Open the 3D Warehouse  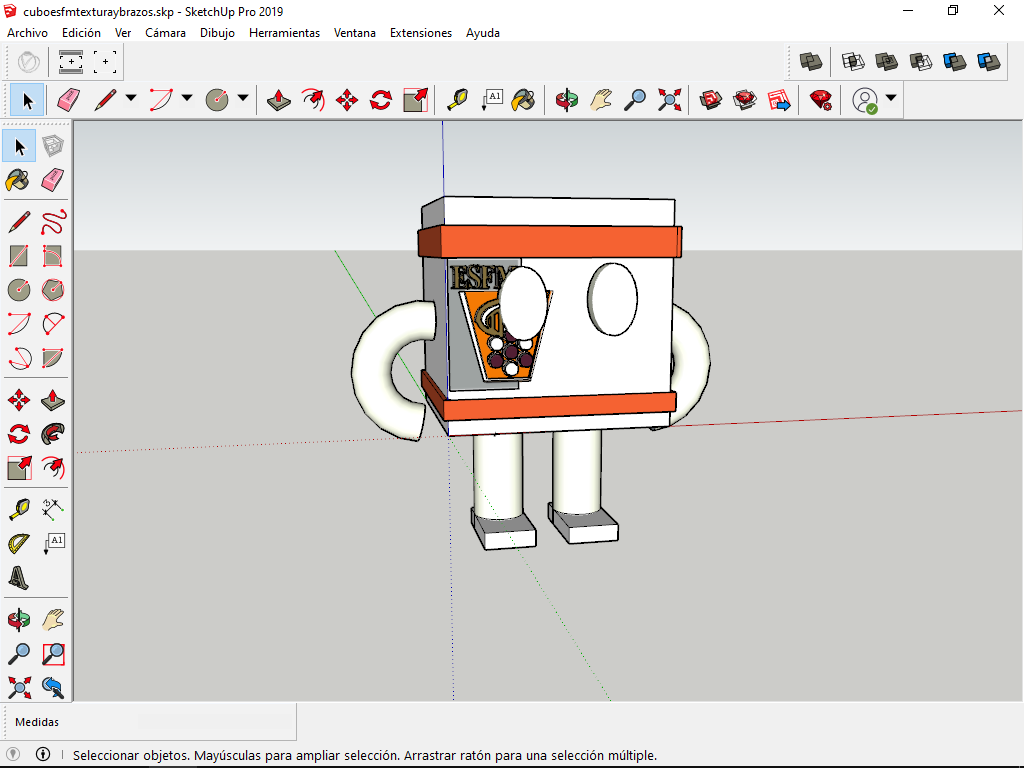click(711, 100)
